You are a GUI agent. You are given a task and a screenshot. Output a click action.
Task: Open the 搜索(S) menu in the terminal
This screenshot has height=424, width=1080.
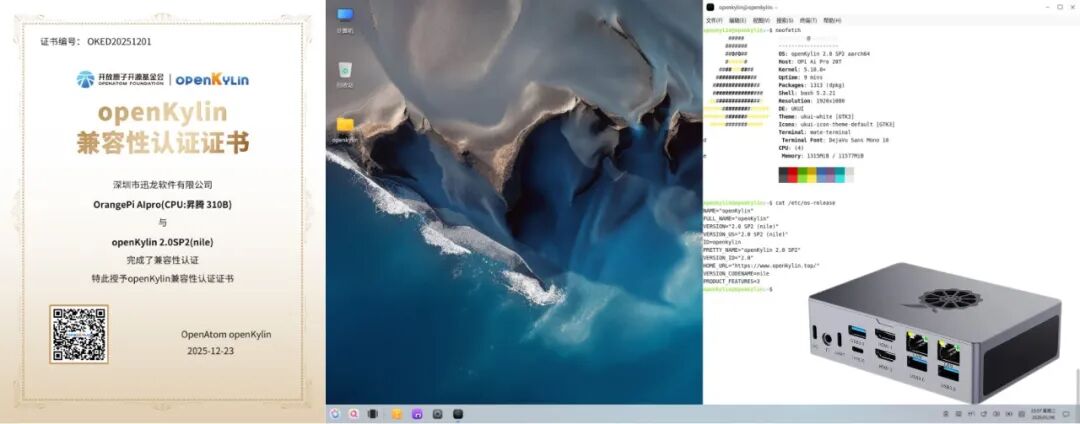(x=785, y=20)
